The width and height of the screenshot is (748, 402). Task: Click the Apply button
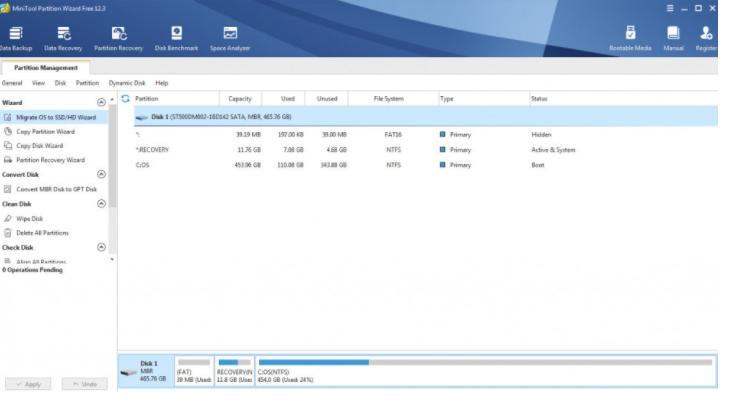point(28,384)
